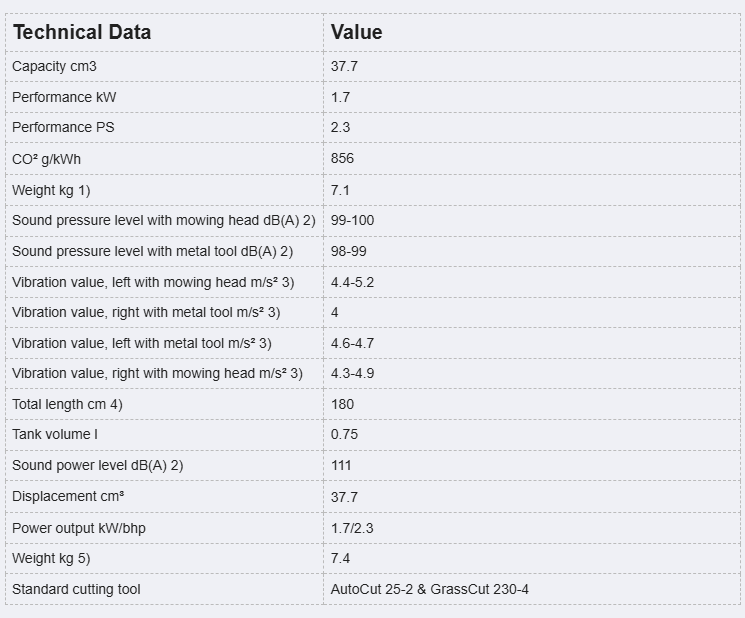This screenshot has height=618, width=745.
Task: Select the Weight kg 5) row label
Action: click(51, 559)
